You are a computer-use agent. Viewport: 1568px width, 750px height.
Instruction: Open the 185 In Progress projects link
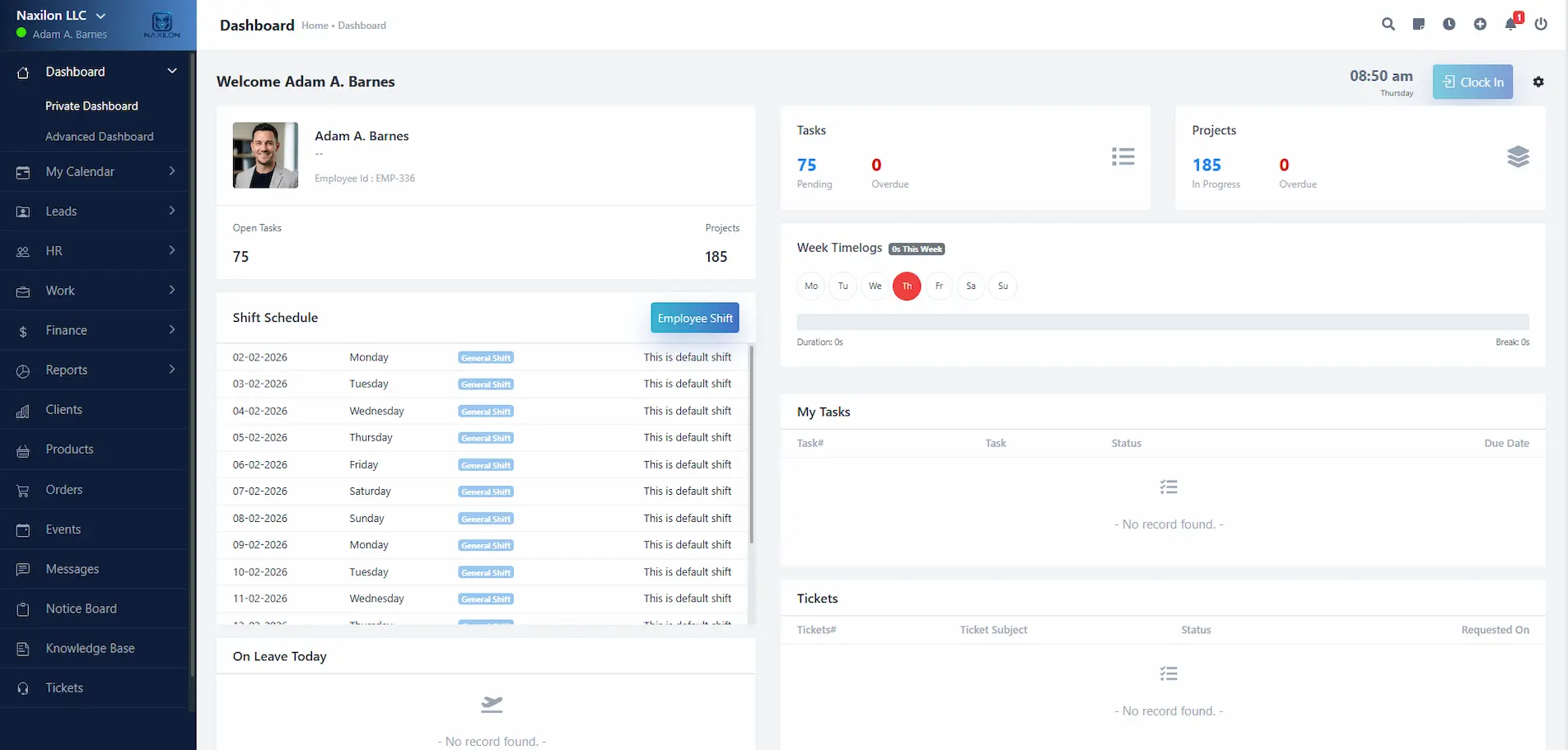(x=1206, y=165)
